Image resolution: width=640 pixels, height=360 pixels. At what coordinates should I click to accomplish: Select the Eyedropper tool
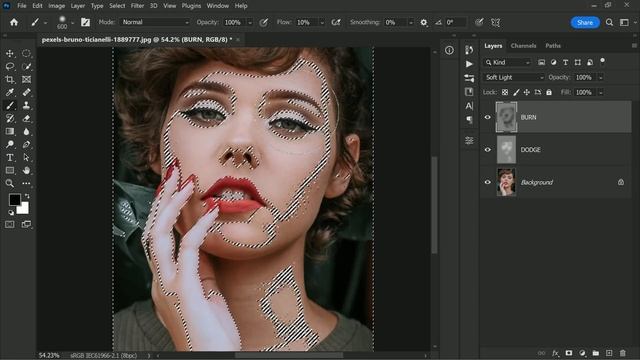(10, 93)
